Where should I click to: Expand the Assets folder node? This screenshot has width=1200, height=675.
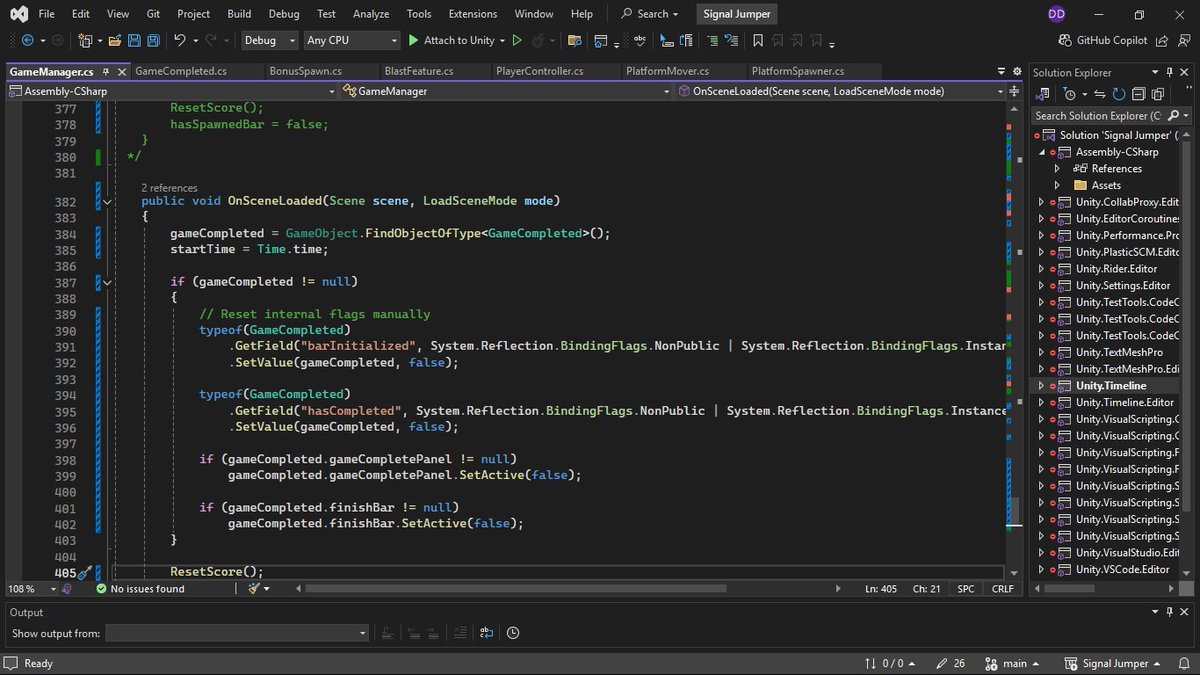1057,185
